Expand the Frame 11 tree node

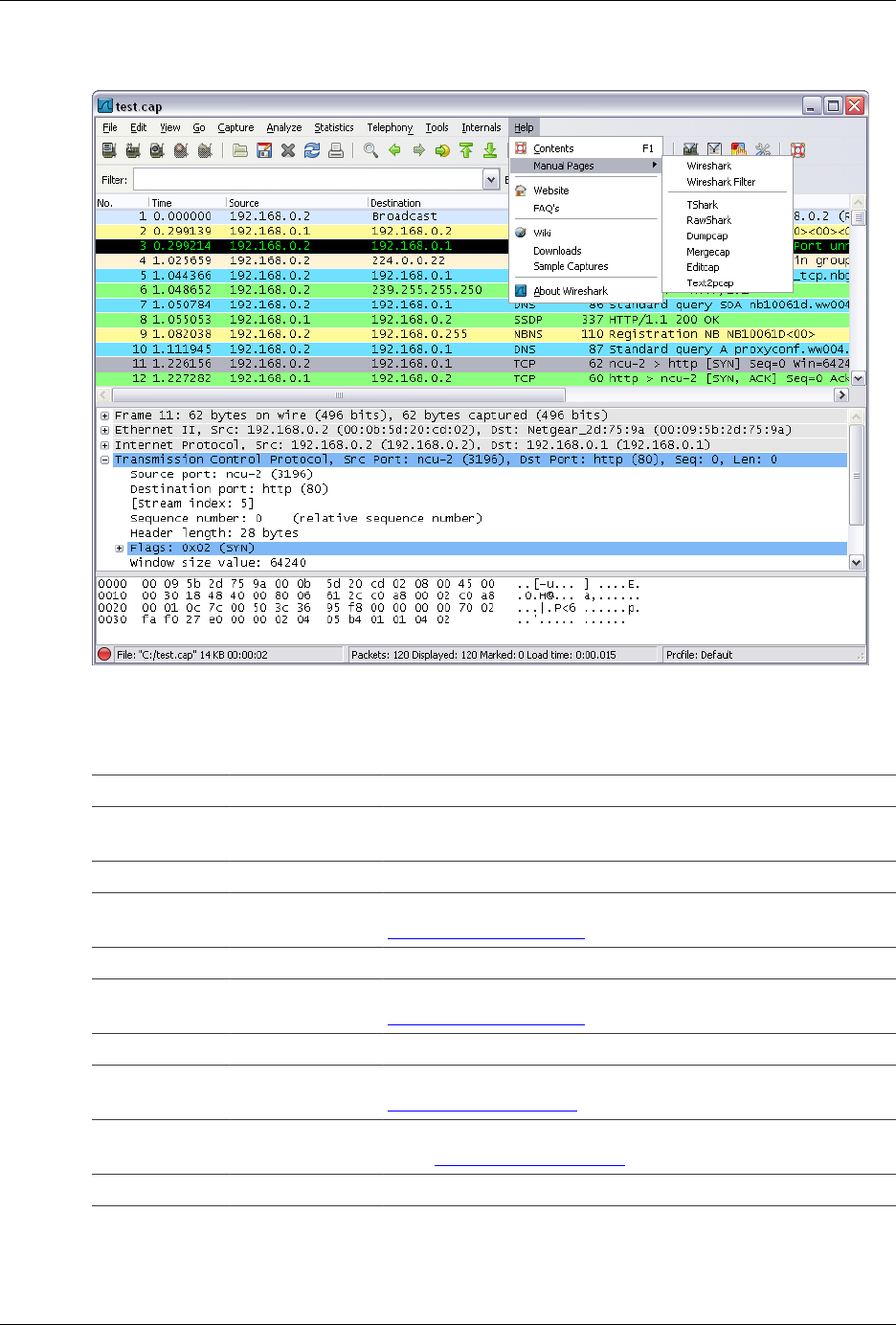click(x=104, y=415)
